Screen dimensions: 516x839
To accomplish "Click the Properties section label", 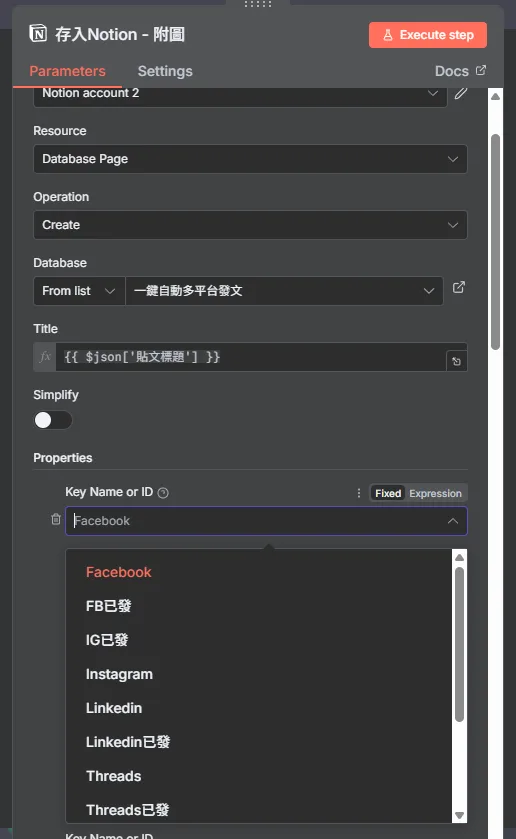I will (x=63, y=458).
